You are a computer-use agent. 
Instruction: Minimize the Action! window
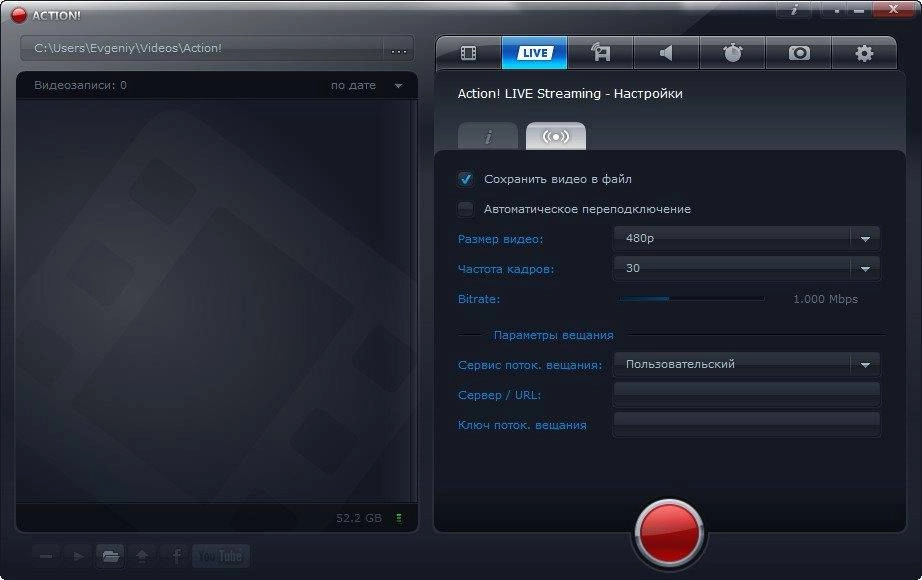click(860, 10)
